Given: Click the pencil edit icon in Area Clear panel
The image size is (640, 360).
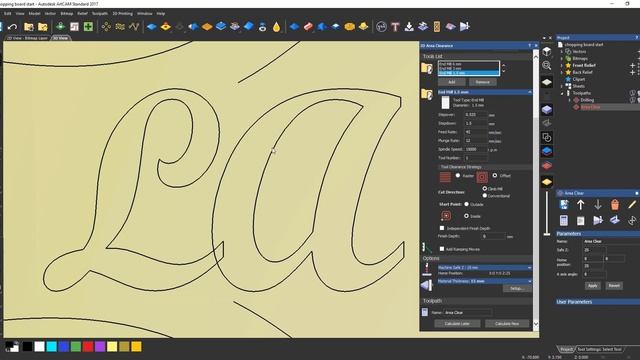Looking at the screenshot, I should tap(632, 205).
